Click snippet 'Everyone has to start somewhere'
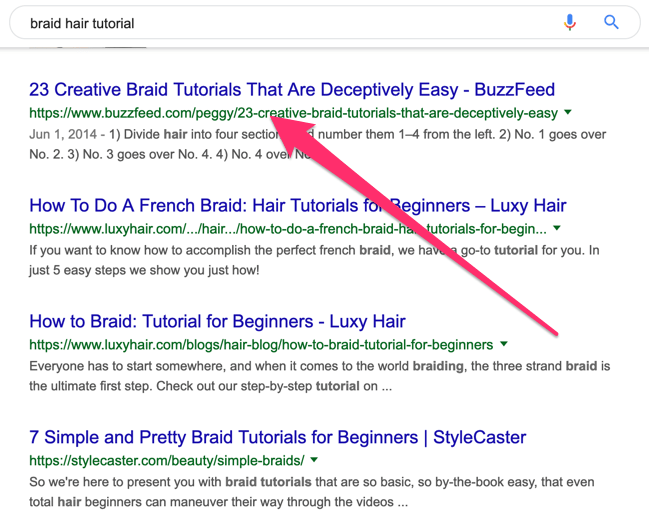 (127, 366)
